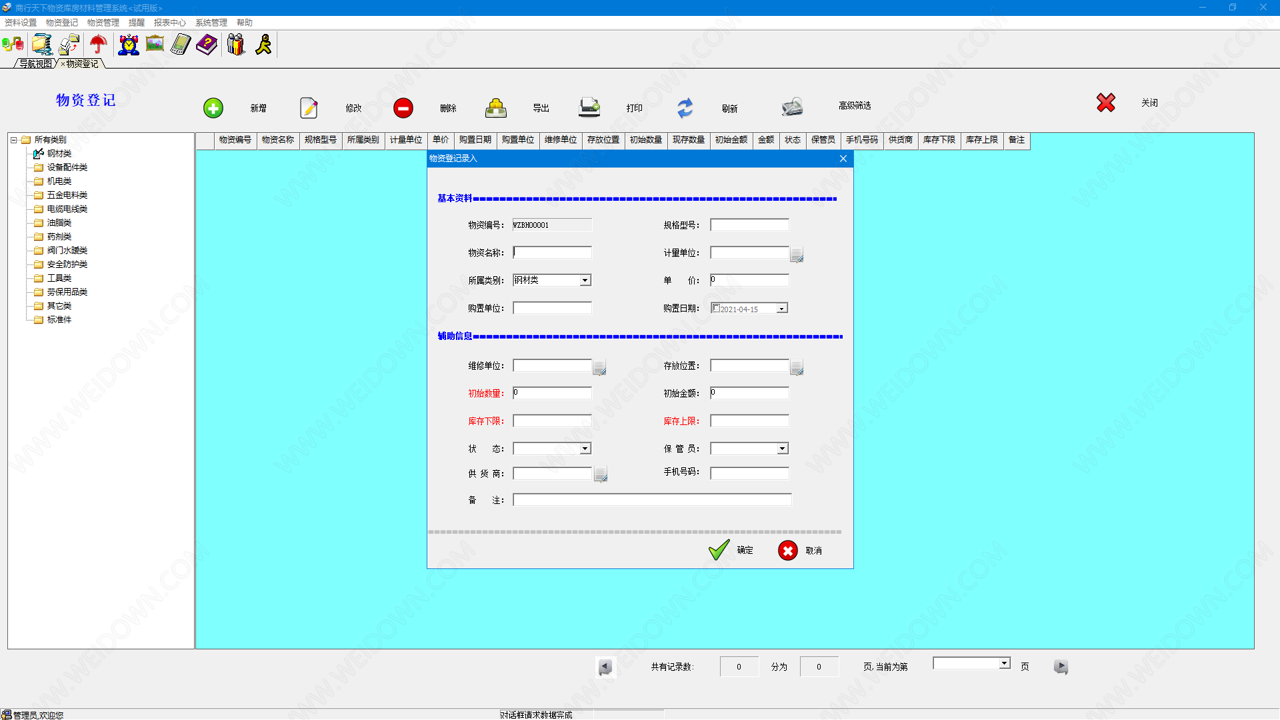Open the 资料设置 menu

[x=21, y=22]
